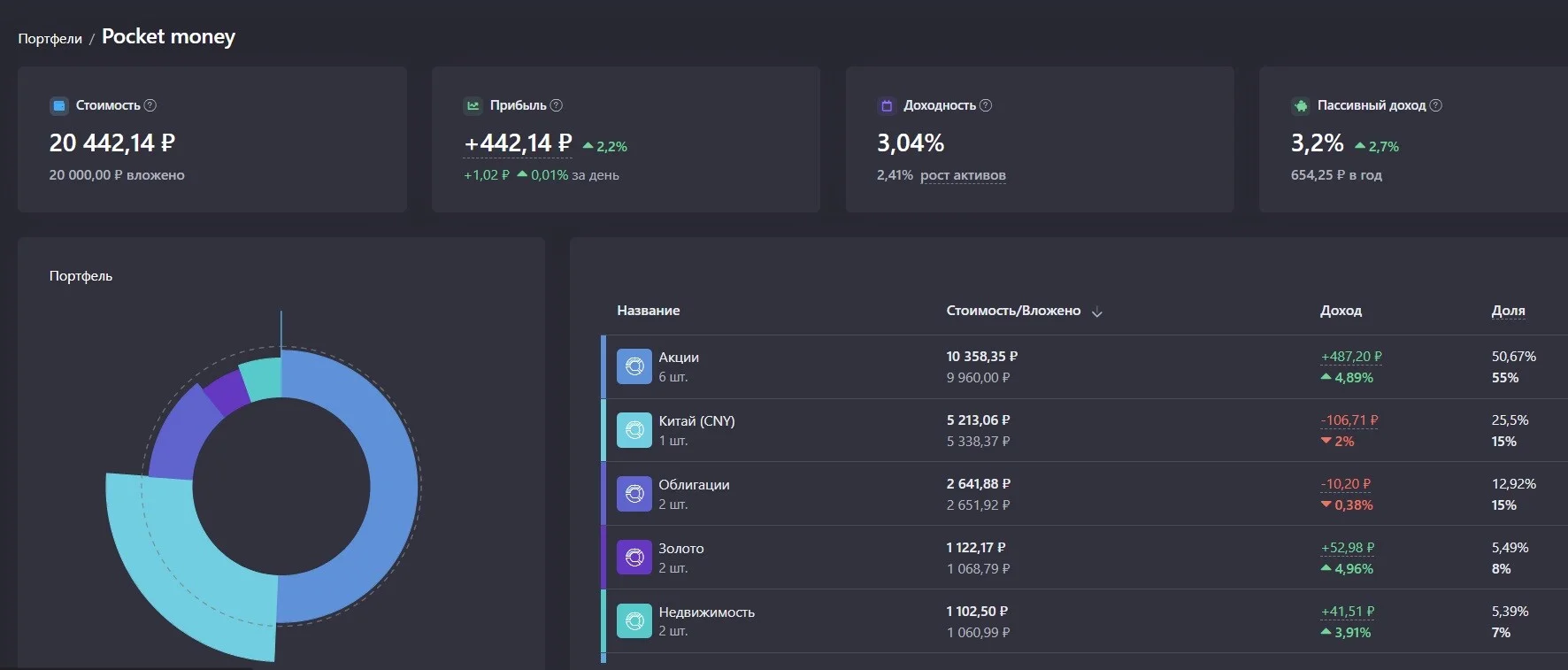
Task: Go back to Портфели breadcrumb
Action: pos(50,39)
